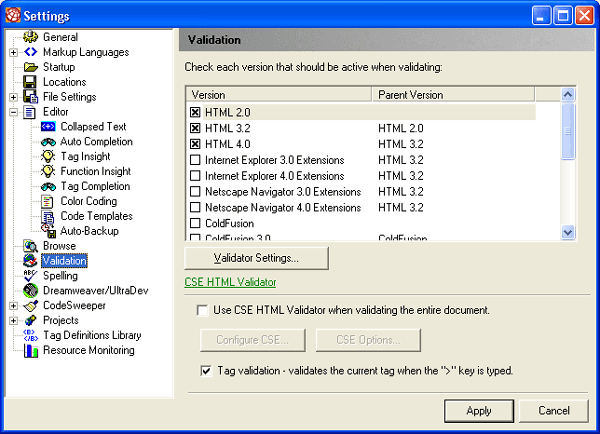This screenshot has height=434, width=600.
Task: Click the Tag Definitions Library icon
Action: point(31,335)
